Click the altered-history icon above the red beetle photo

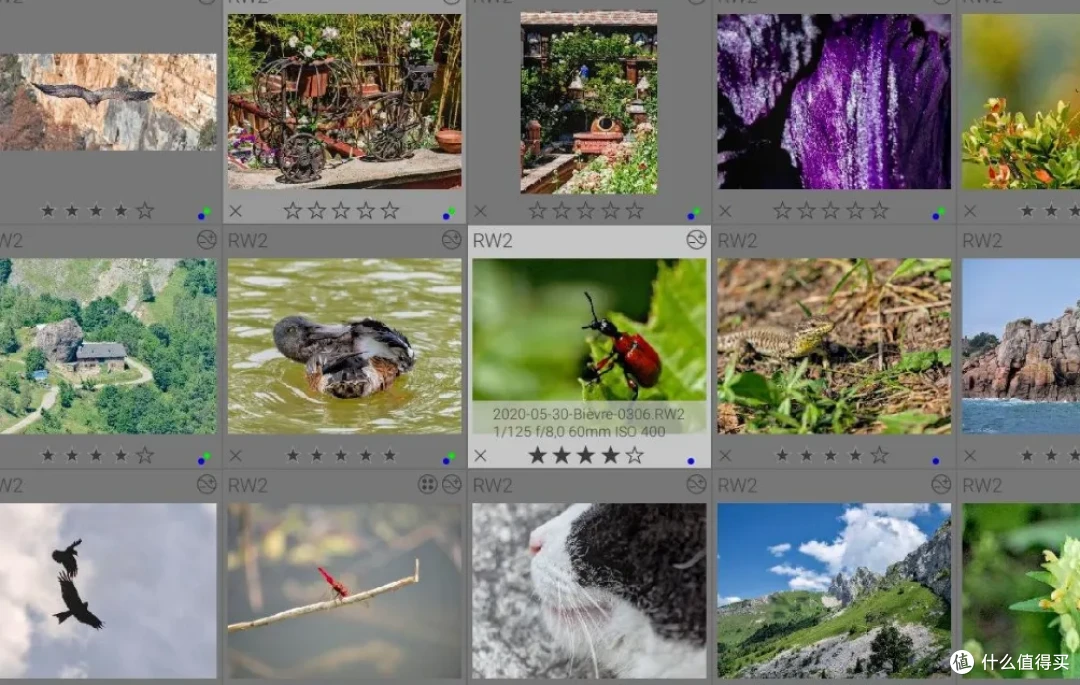[696, 240]
